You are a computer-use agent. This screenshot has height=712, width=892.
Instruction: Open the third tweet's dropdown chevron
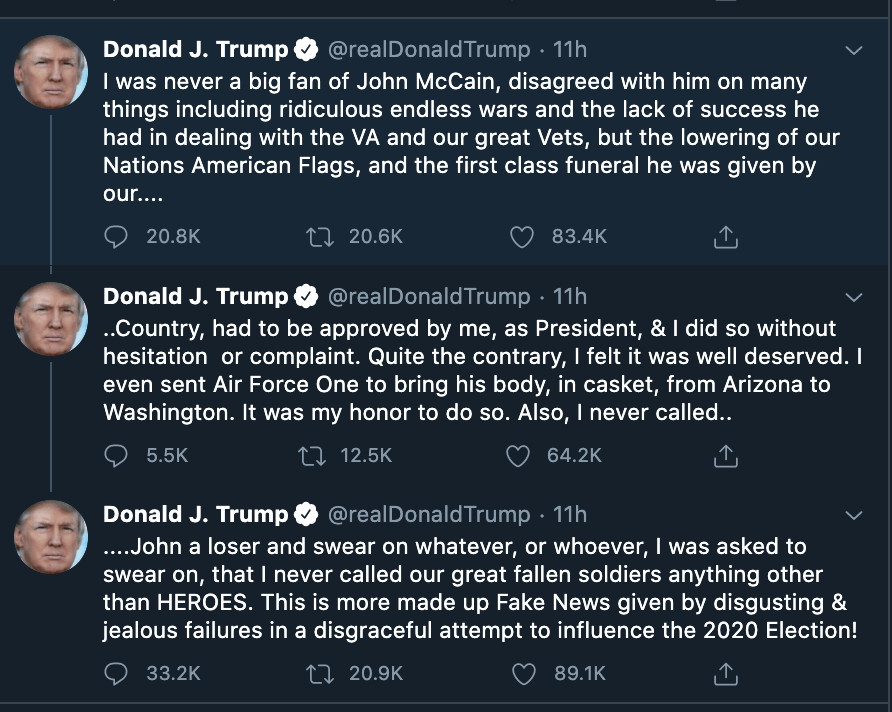853,515
